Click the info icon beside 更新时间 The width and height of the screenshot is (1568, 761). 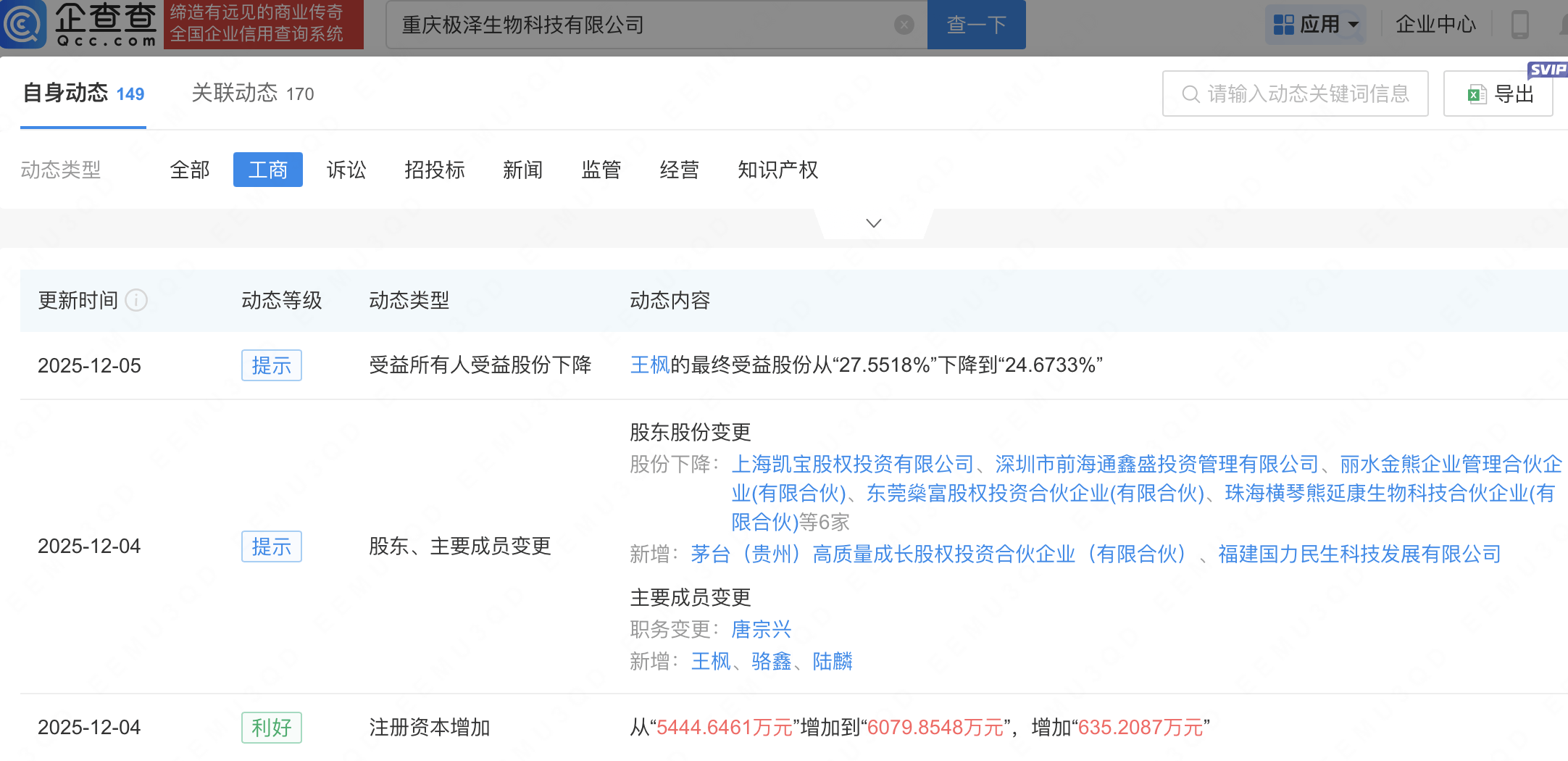(136, 300)
